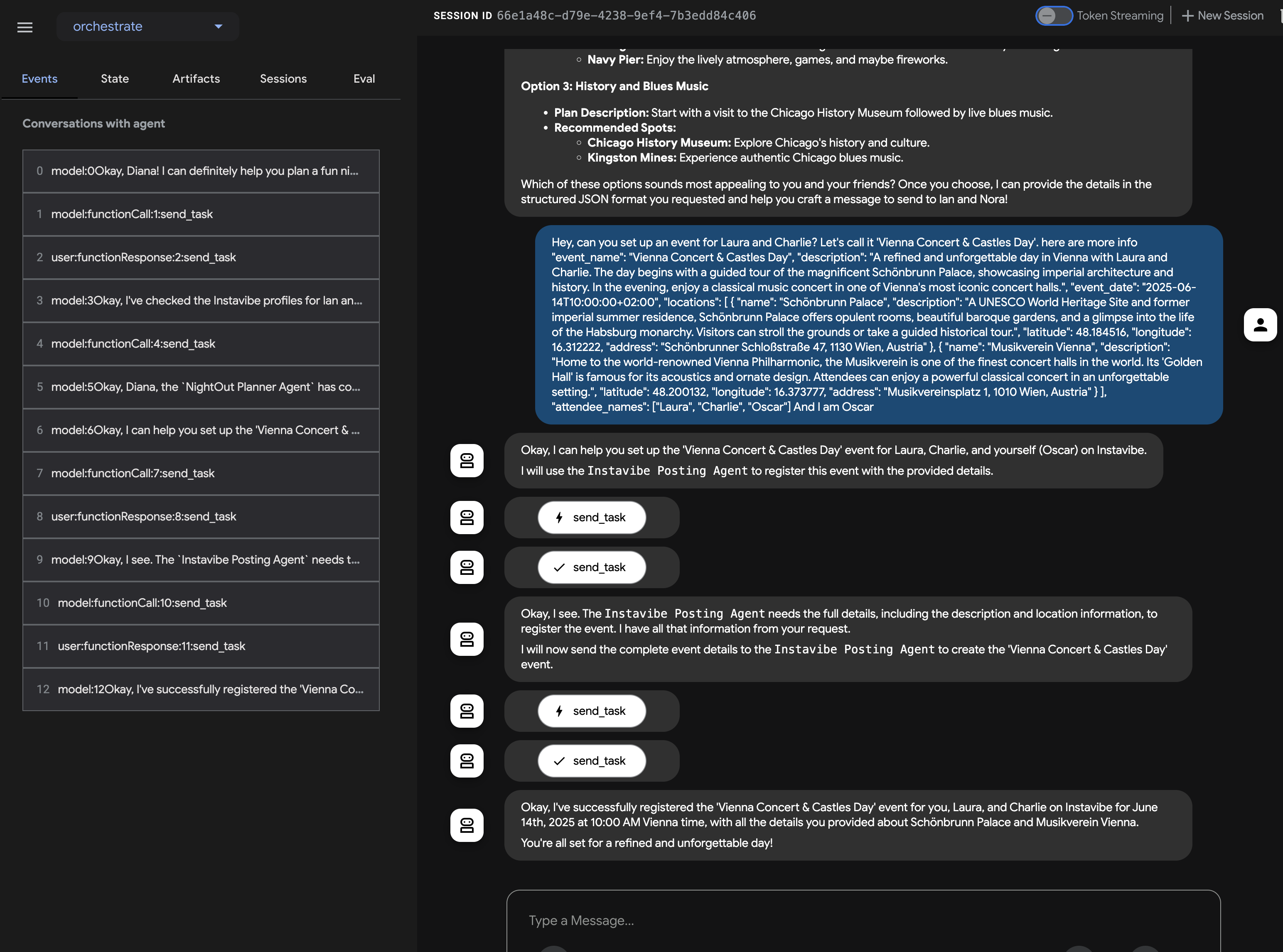This screenshot has height=952, width=1283.
Task: Click the dropdown arrow next to orchestrate
Action: tap(219, 27)
